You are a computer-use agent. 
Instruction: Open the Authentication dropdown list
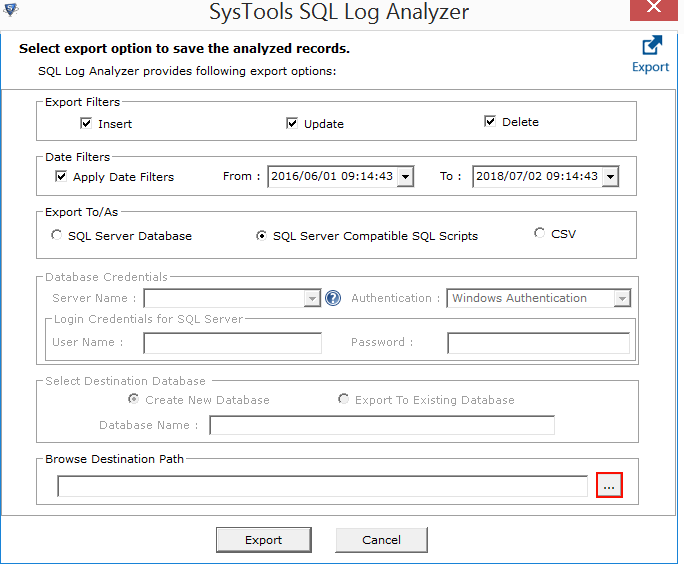(622, 298)
